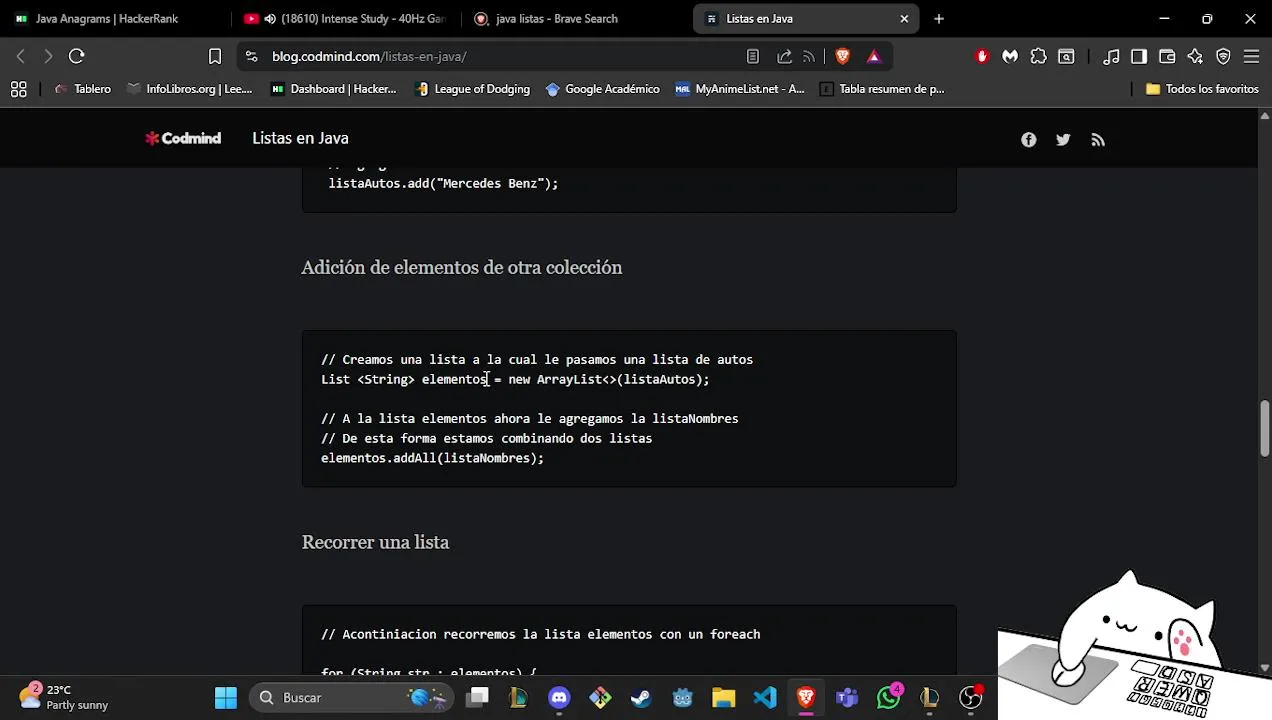Open the InfoLibros.org bookmark
Viewport: 1272px width, 720px height.
[190, 89]
